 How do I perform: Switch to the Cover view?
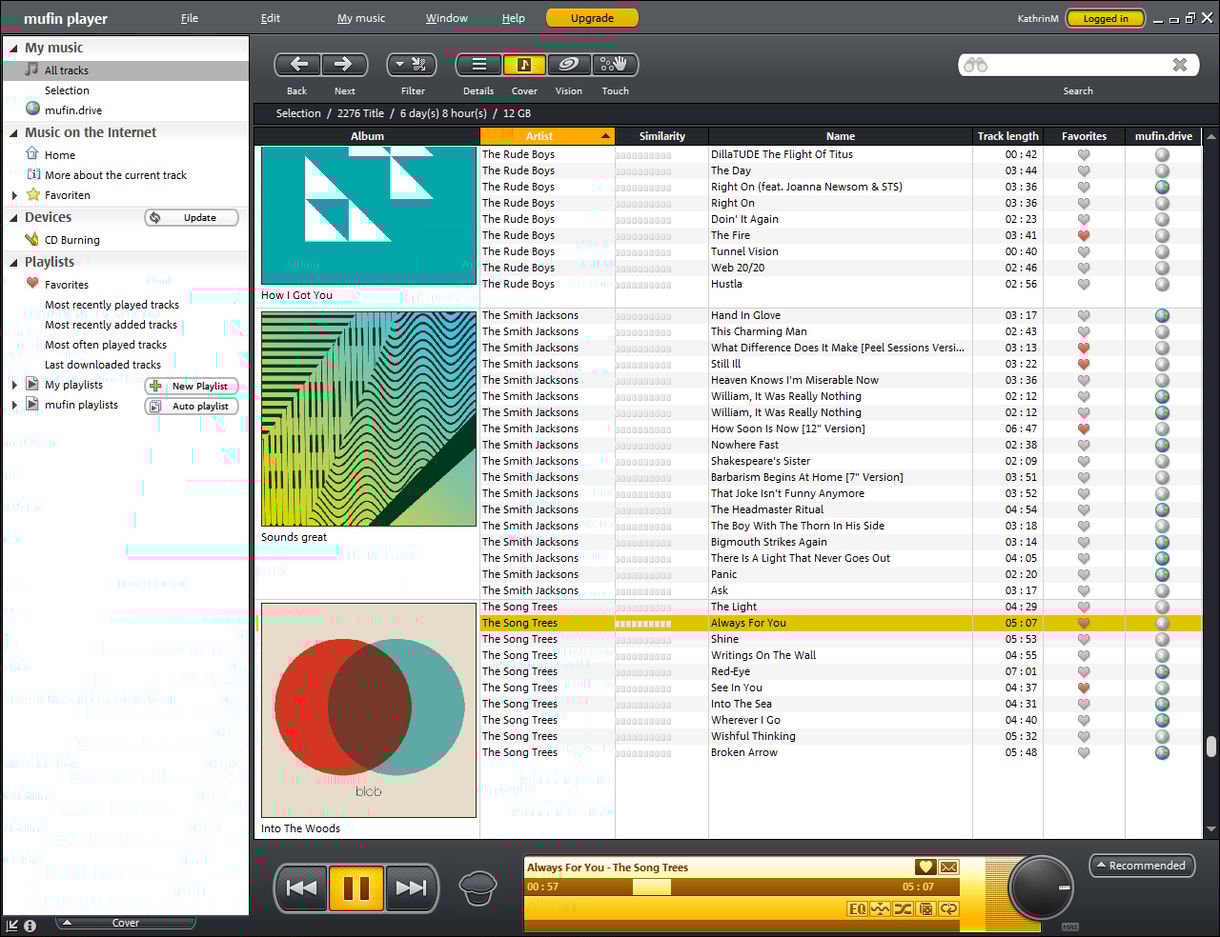[524, 65]
